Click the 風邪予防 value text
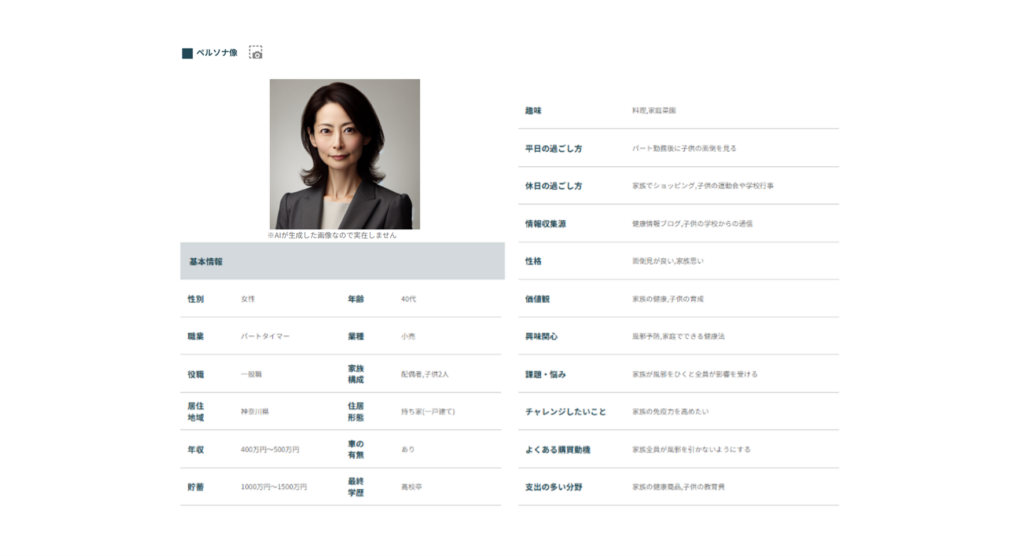Viewport: 1024px width, 556px height. click(x=645, y=336)
